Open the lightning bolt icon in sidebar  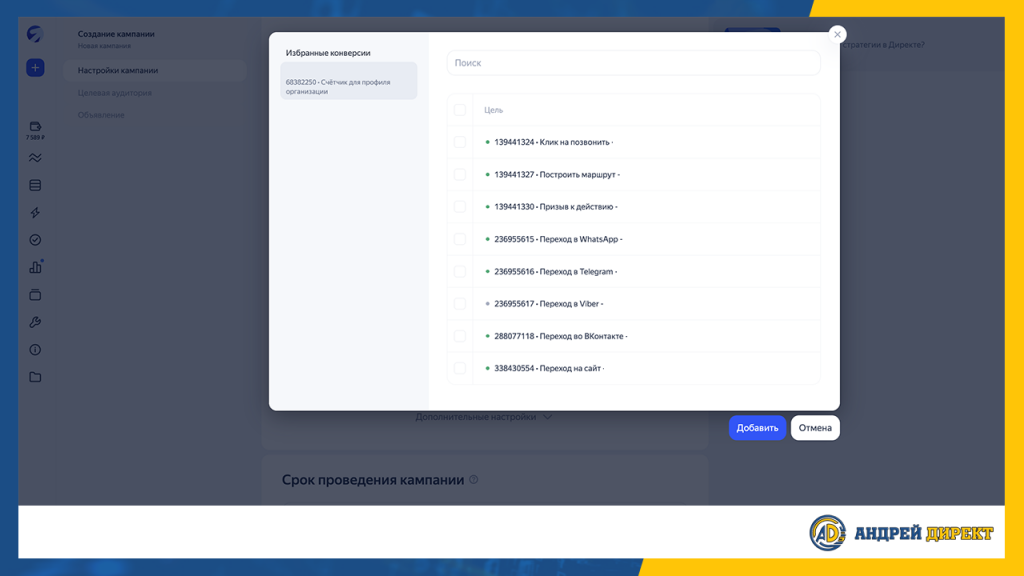(x=35, y=213)
